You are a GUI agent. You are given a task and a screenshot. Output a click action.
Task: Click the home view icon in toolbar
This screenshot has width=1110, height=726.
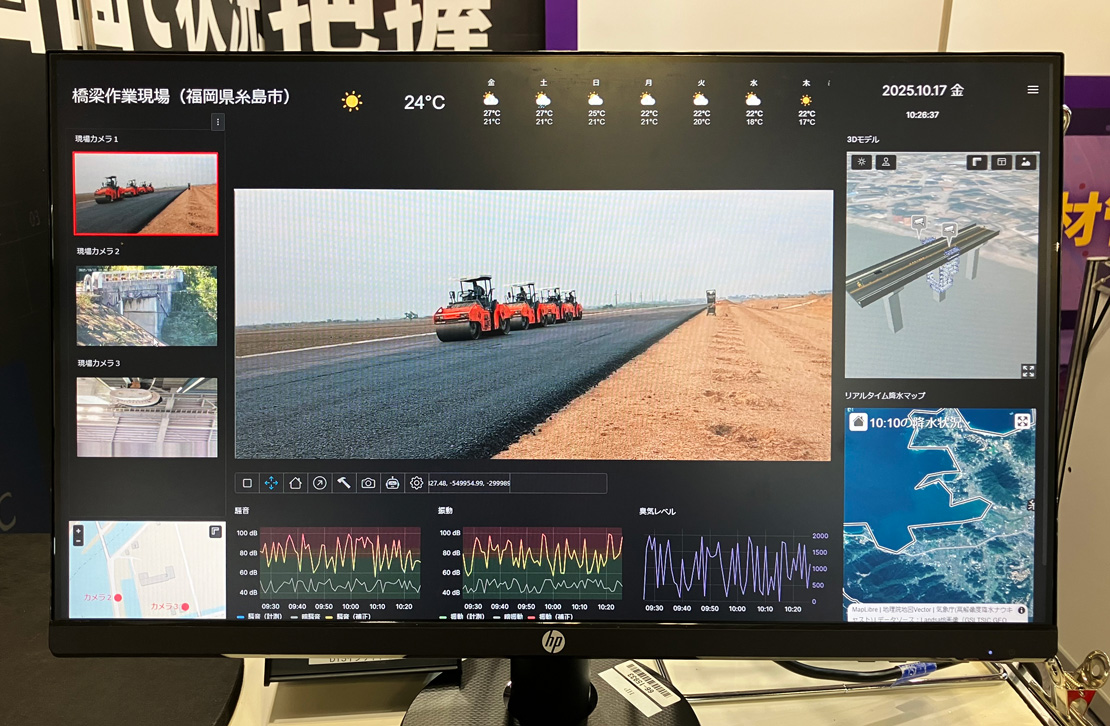click(295, 483)
